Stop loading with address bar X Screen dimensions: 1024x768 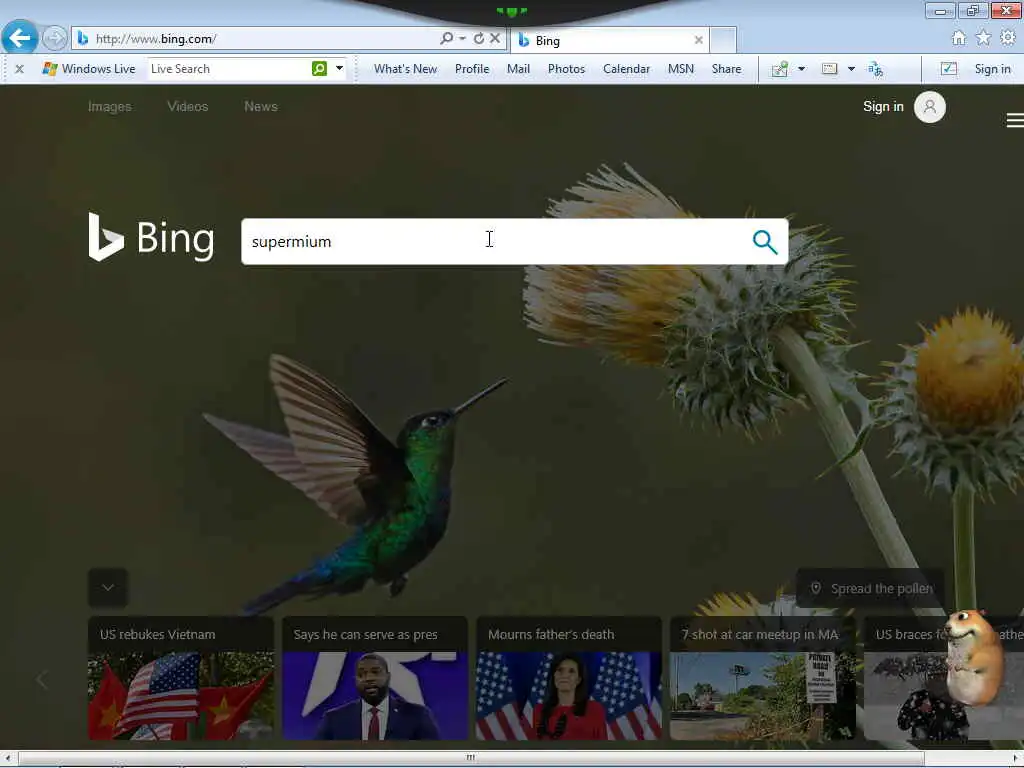495,39
